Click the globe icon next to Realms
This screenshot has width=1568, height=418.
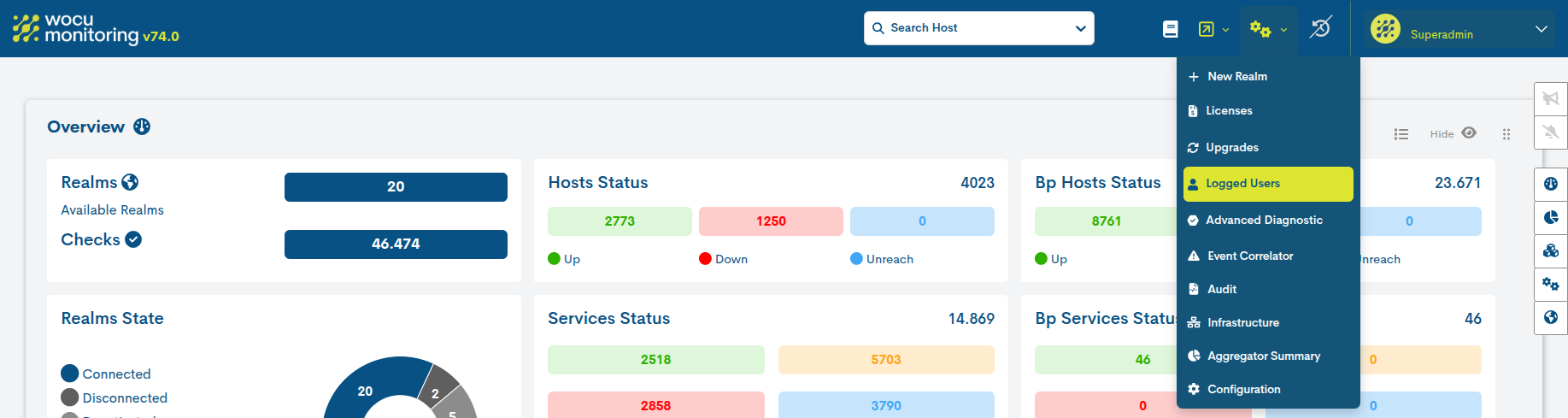(x=130, y=182)
